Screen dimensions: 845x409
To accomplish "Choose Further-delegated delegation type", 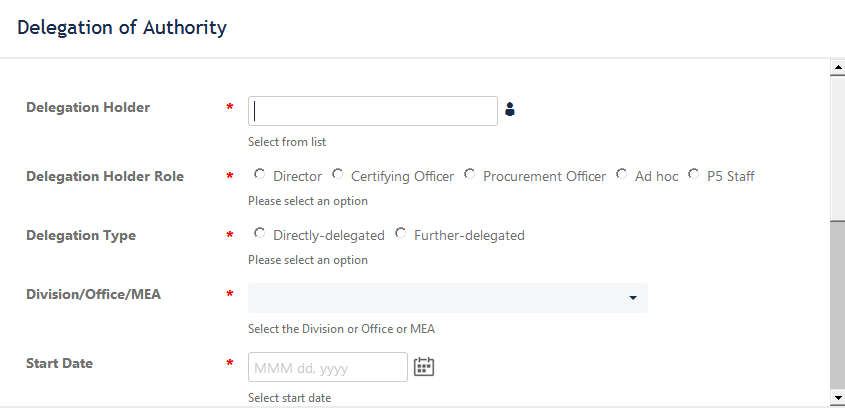I will coord(400,233).
